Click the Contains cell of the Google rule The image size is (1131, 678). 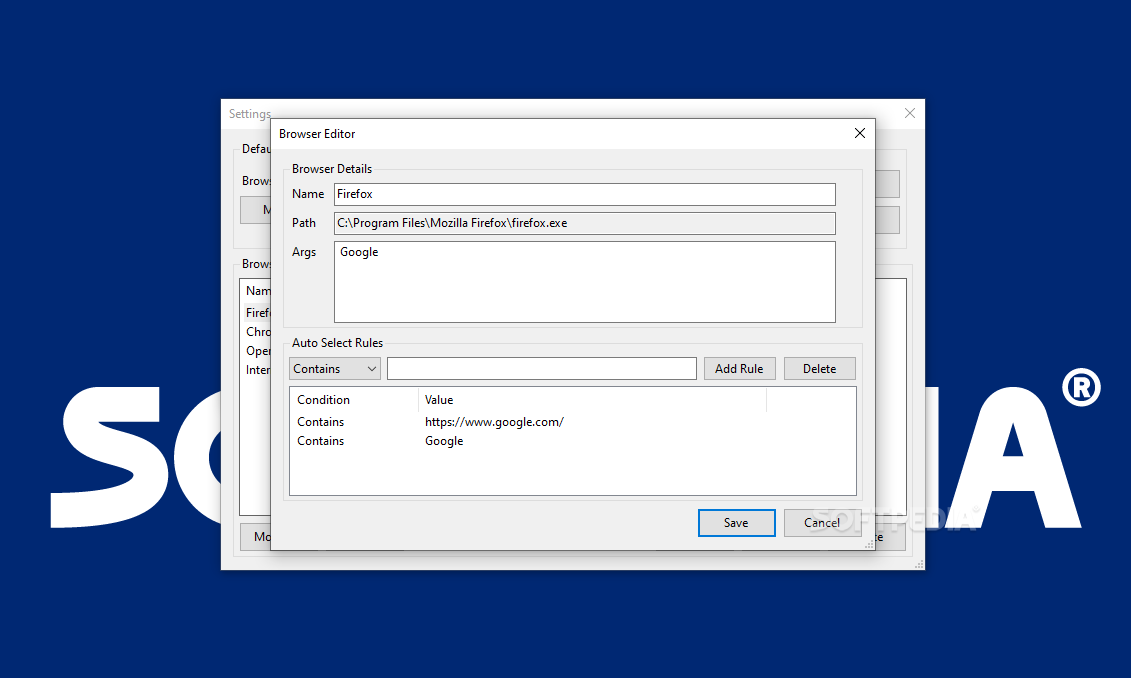(320, 441)
